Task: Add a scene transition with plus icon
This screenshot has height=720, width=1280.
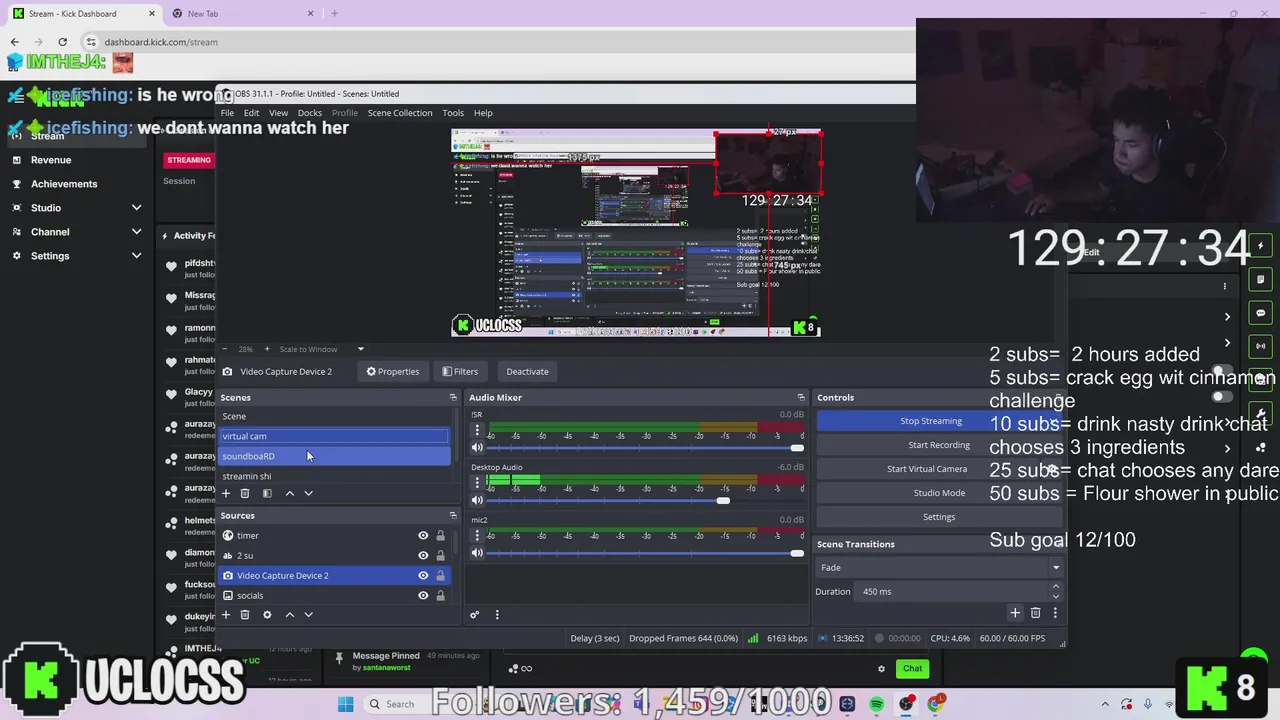Action: point(1015,613)
